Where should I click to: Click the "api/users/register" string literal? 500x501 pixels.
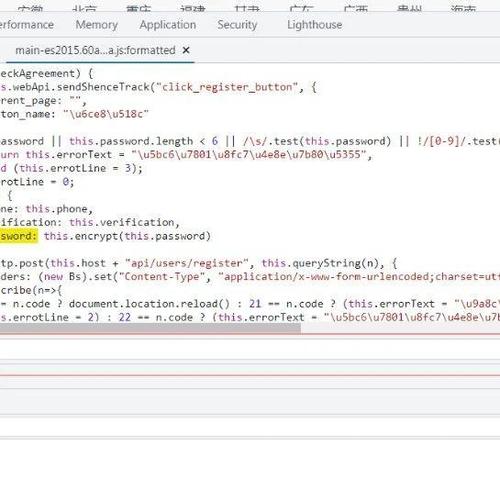(187, 263)
